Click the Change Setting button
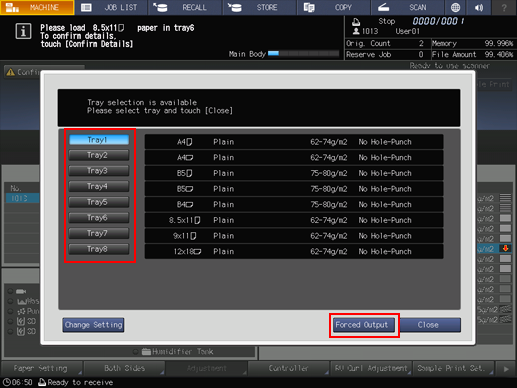Image resolution: width=517 pixels, height=388 pixels. (x=93, y=325)
